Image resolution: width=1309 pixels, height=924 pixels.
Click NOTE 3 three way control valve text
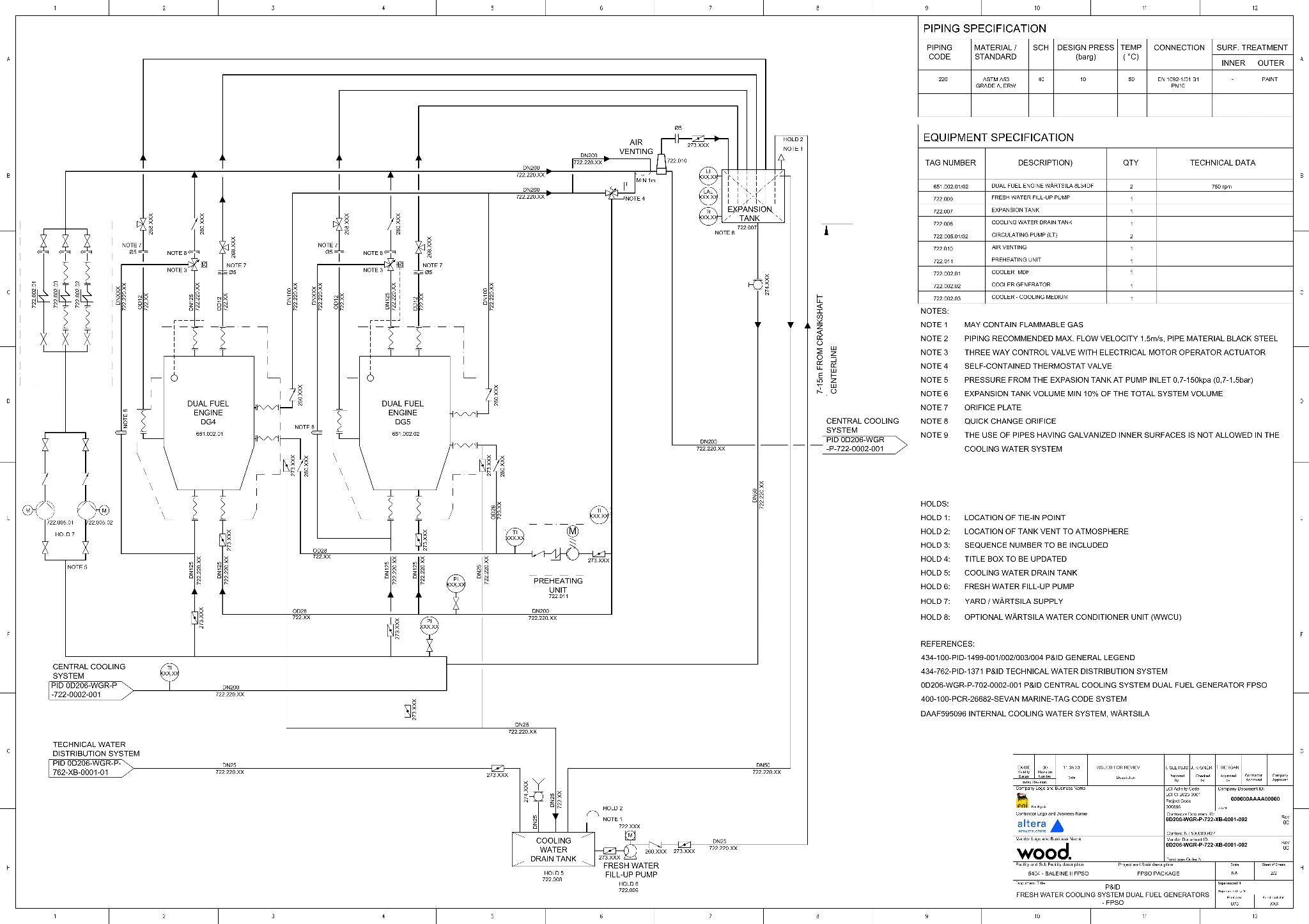click(x=1093, y=352)
